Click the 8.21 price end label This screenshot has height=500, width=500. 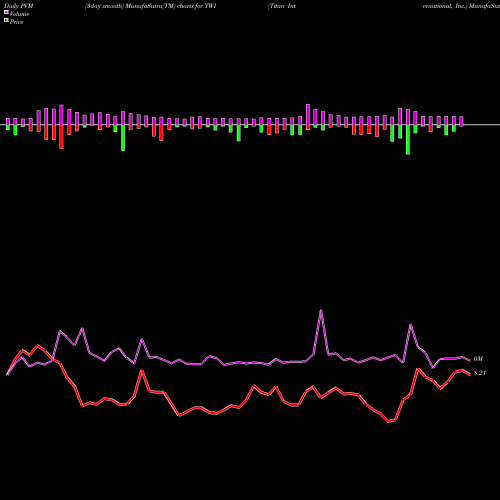[x=480, y=373]
